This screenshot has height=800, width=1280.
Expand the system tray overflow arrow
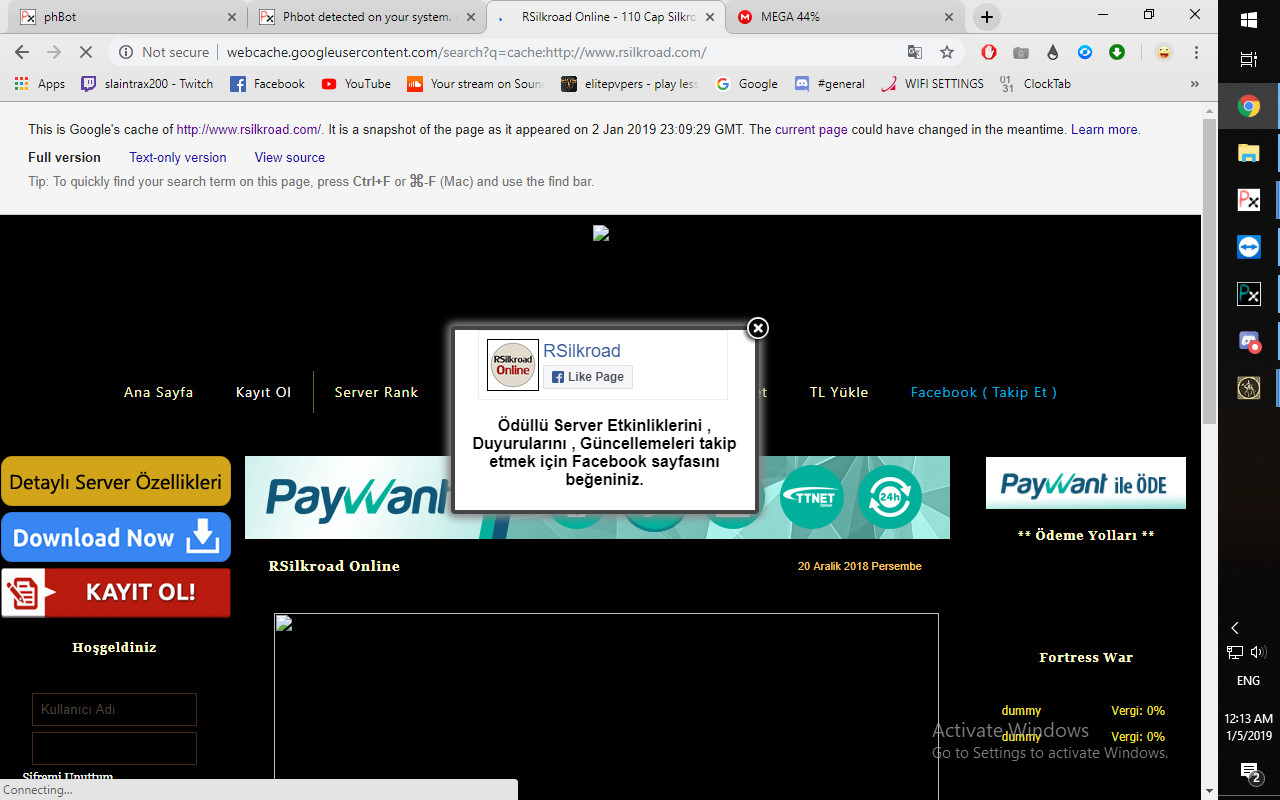pyautogui.click(x=1235, y=628)
